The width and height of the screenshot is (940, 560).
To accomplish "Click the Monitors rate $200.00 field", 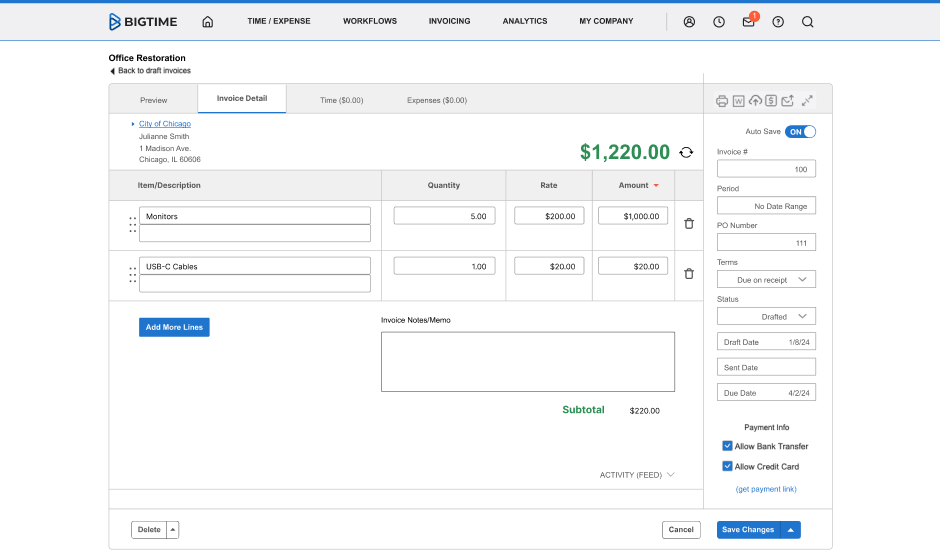I will tap(549, 216).
